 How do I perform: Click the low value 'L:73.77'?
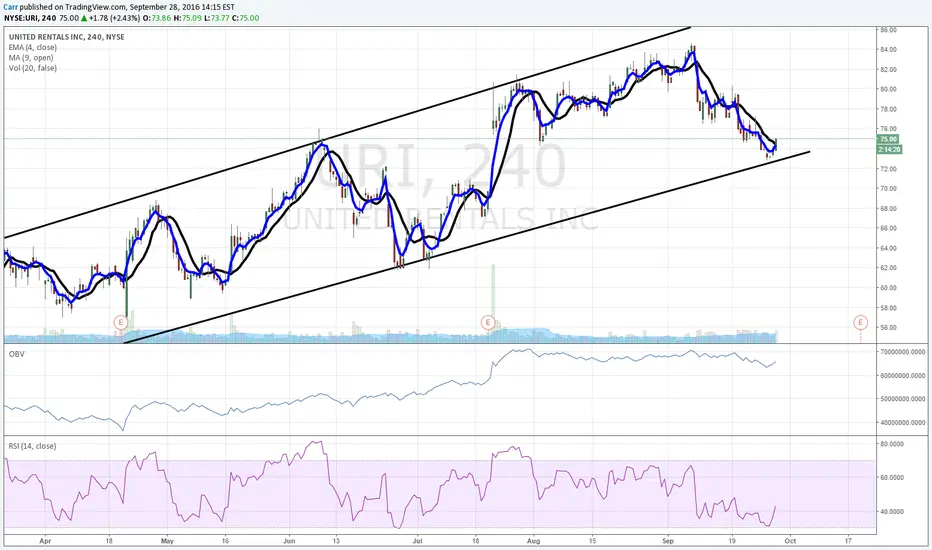coord(217,18)
